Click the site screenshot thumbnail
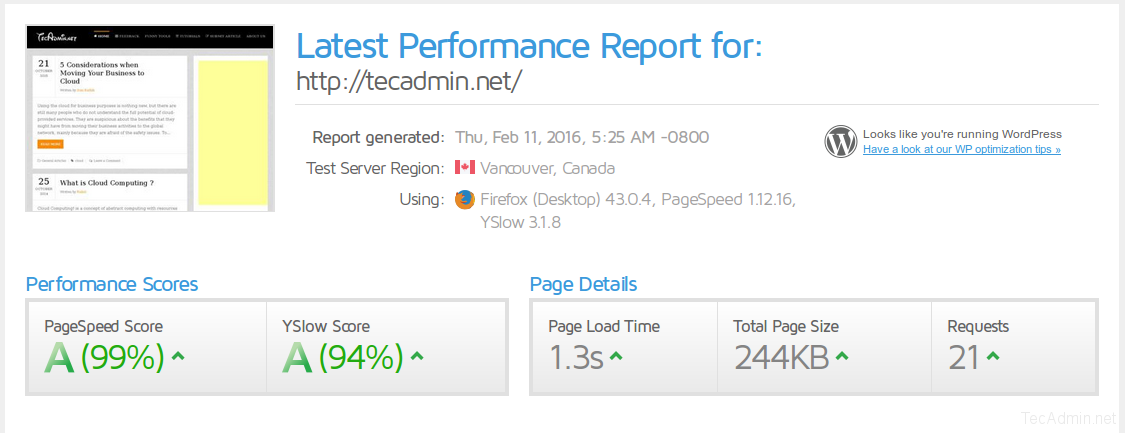Viewport: 1125px width, 433px height. [x=150, y=118]
